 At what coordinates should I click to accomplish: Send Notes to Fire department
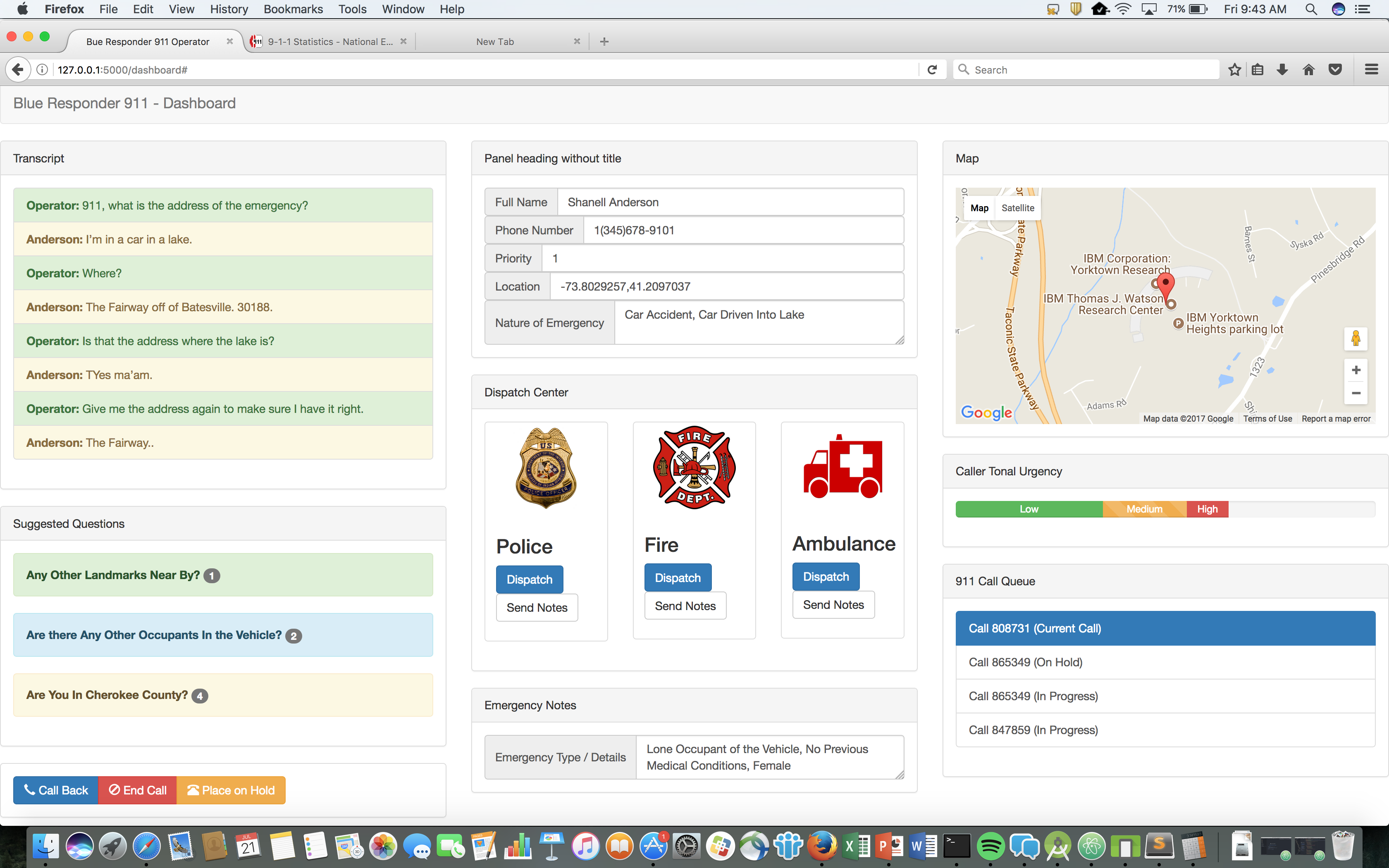pos(685,606)
